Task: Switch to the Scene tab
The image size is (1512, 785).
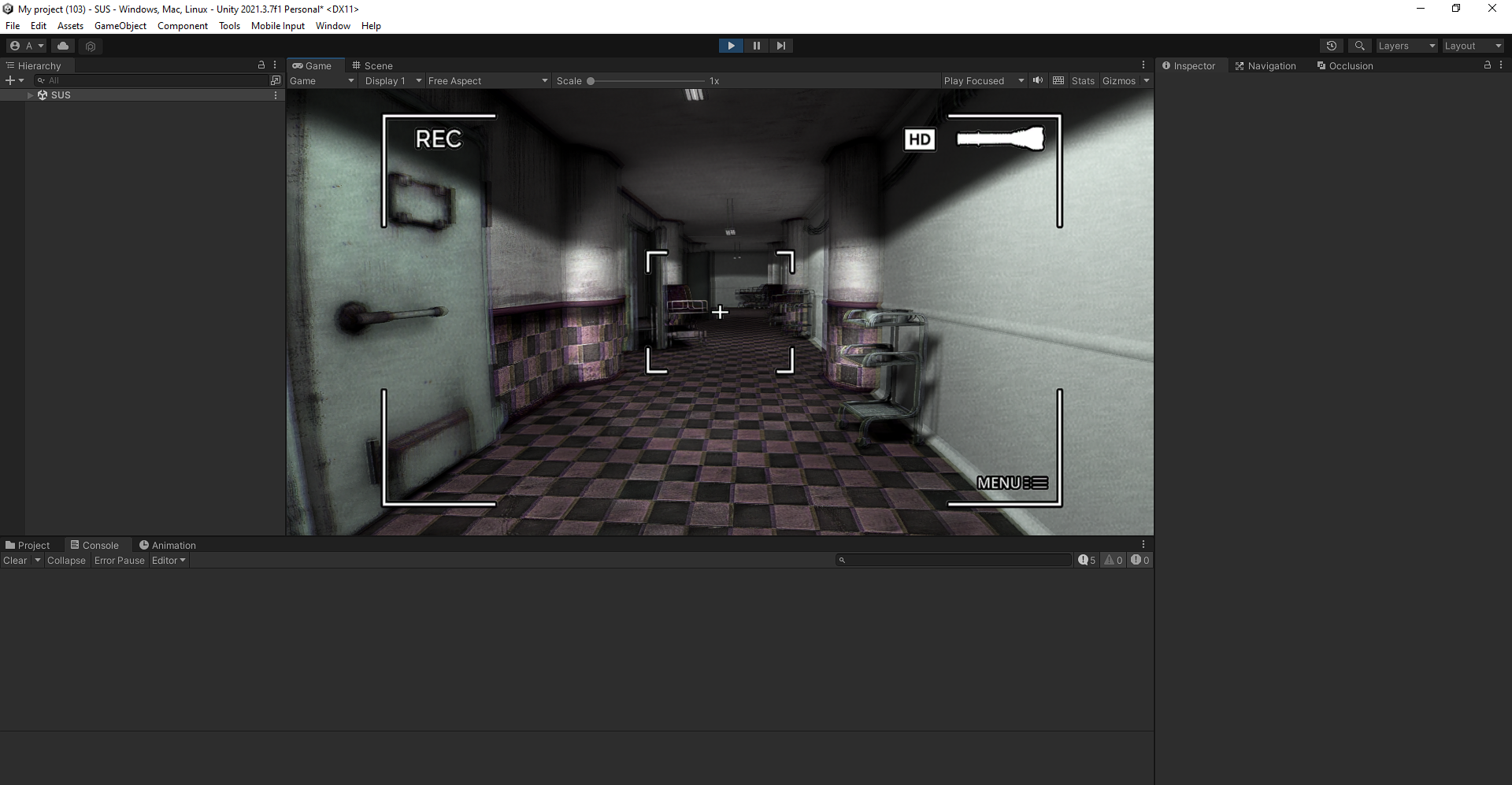Action: (372, 65)
